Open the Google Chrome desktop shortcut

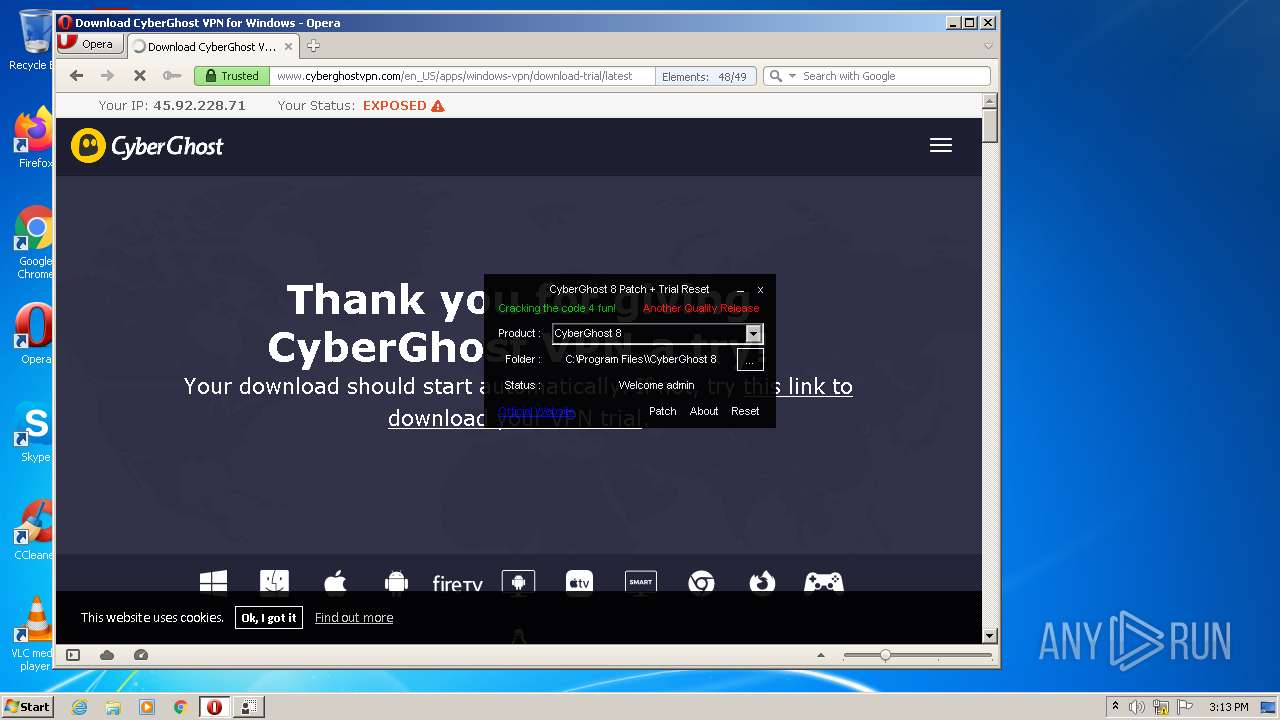[x=35, y=243]
